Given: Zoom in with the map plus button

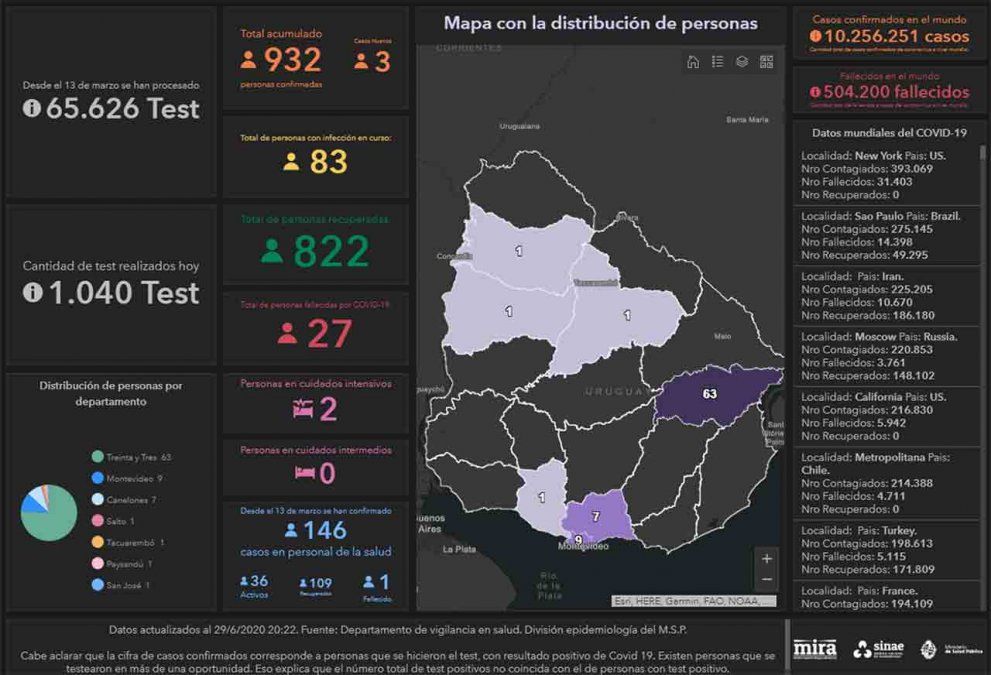Looking at the screenshot, I should (x=766, y=559).
